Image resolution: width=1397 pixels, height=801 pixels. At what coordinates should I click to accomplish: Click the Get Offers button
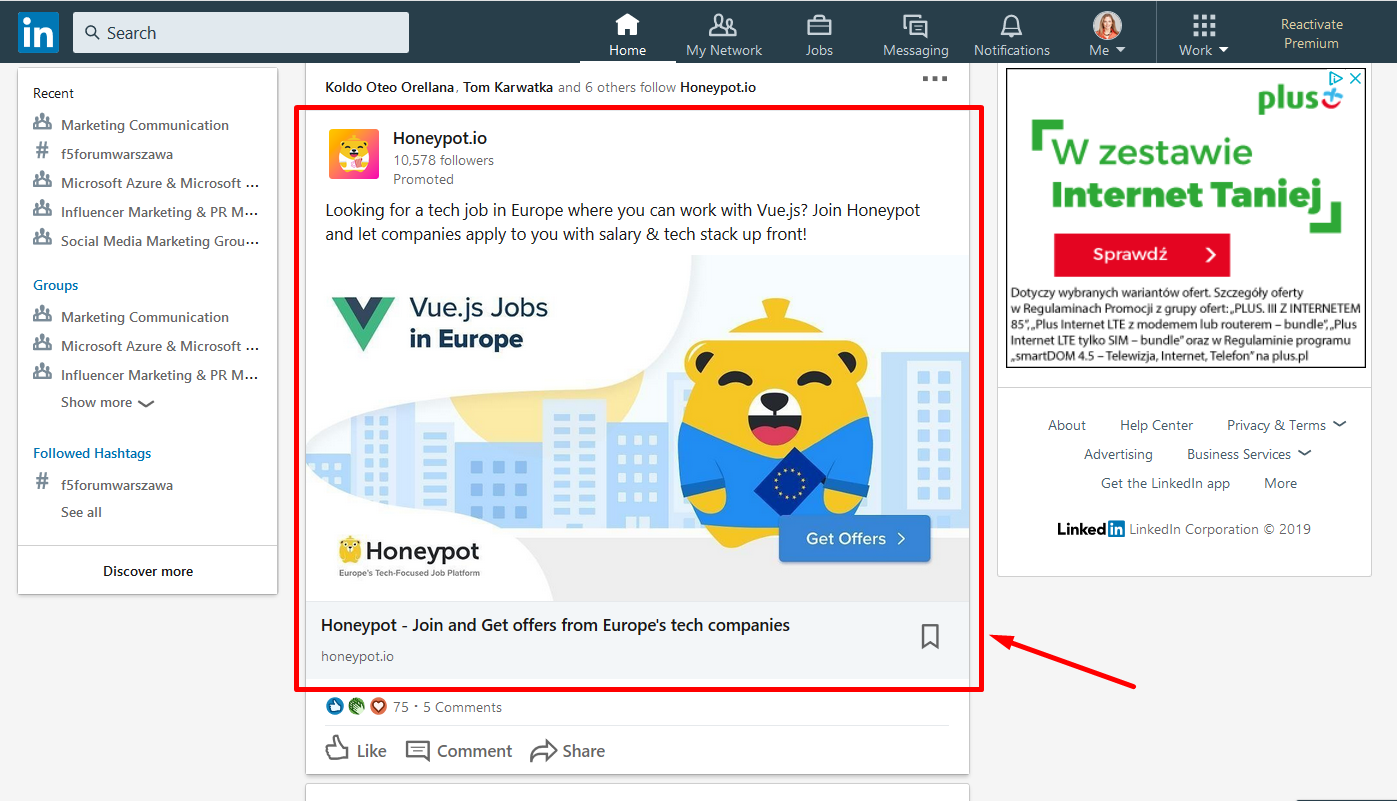pyautogui.click(x=854, y=538)
